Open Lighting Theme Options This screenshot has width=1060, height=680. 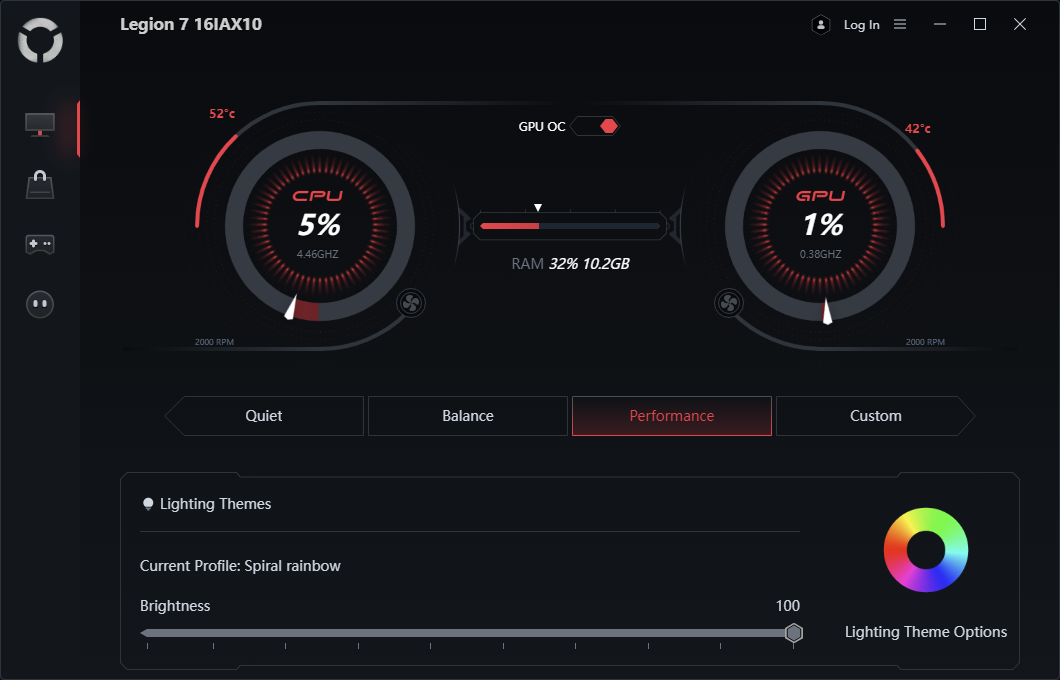(925, 632)
